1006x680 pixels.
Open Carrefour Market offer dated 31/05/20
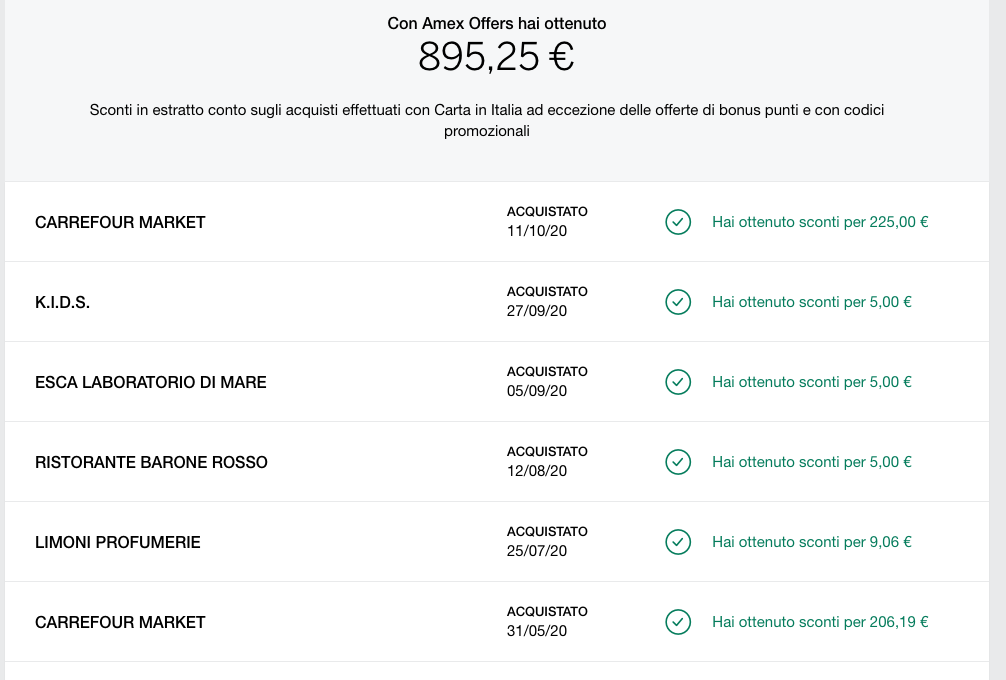497,622
